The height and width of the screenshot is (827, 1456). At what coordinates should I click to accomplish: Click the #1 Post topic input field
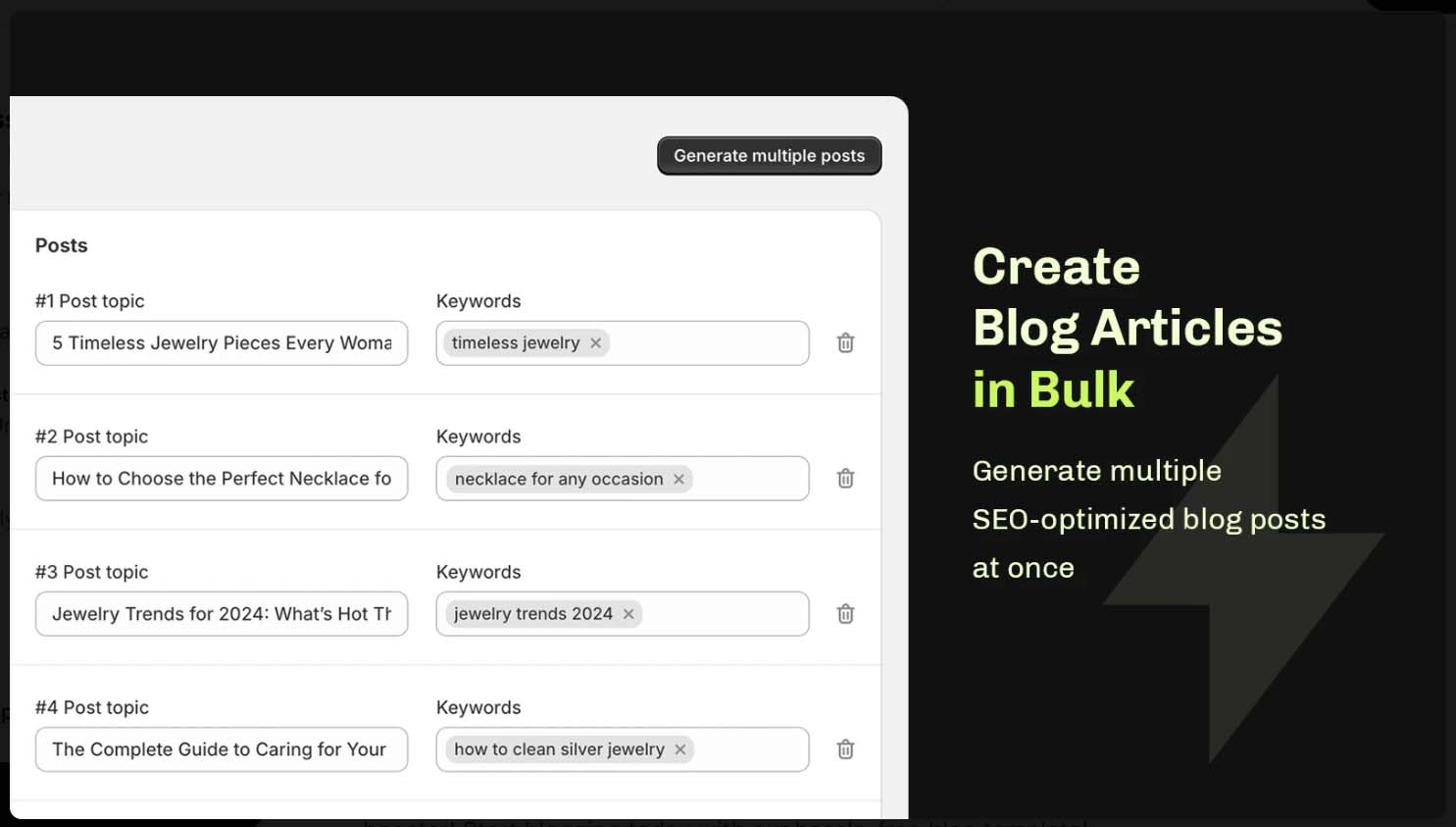[221, 342]
